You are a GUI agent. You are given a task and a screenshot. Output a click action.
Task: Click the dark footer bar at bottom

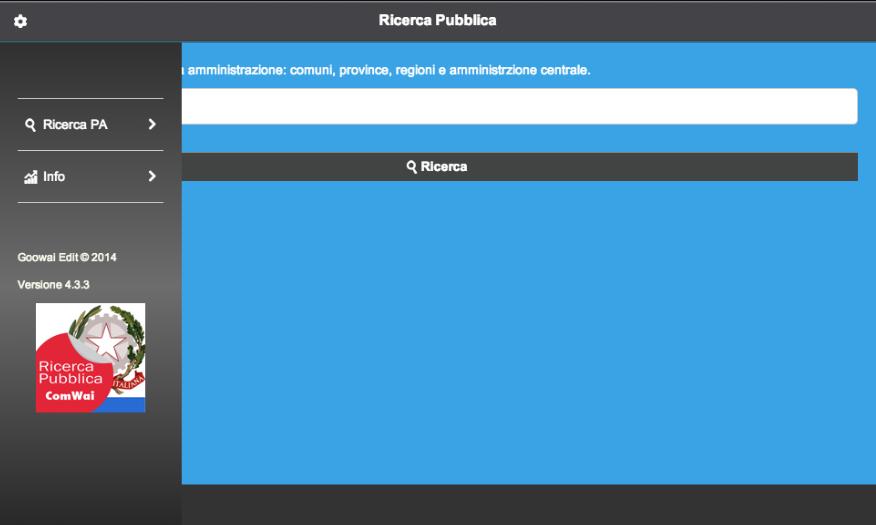point(520,505)
